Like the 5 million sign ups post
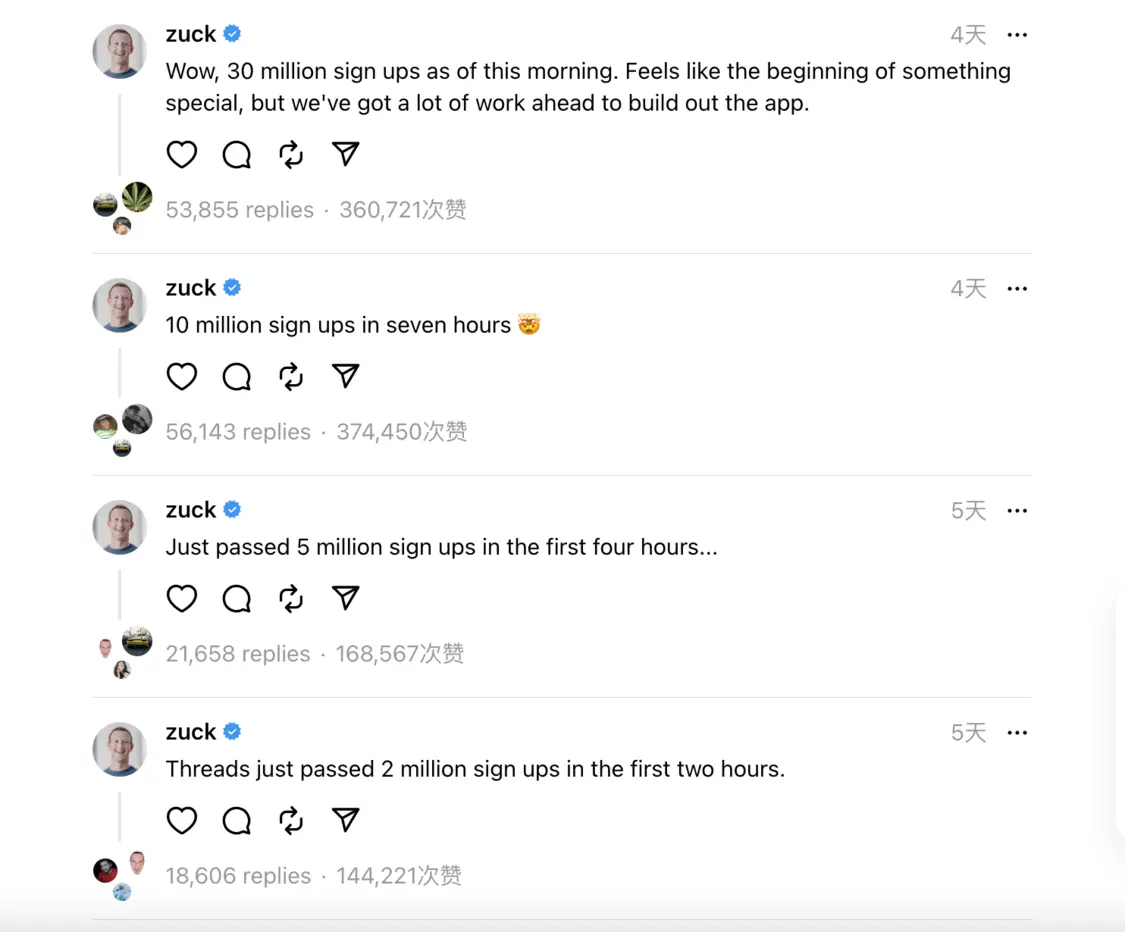 click(181, 598)
